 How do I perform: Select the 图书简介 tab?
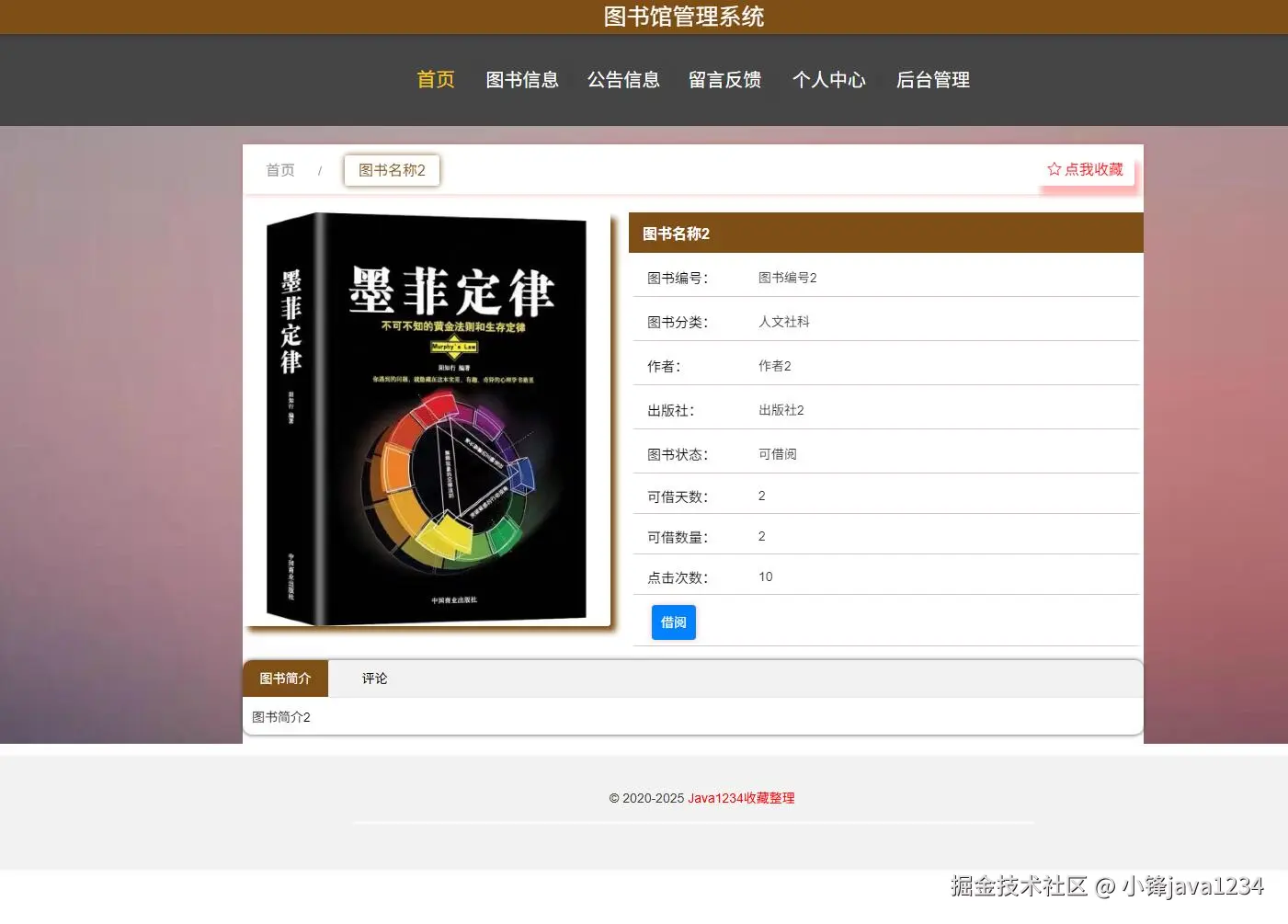click(x=285, y=679)
